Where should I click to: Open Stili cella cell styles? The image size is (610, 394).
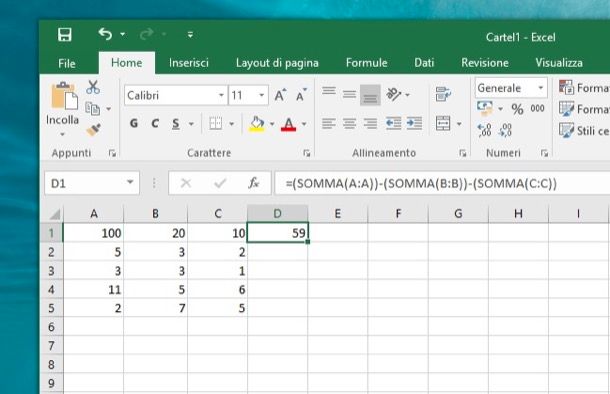tap(583, 130)
